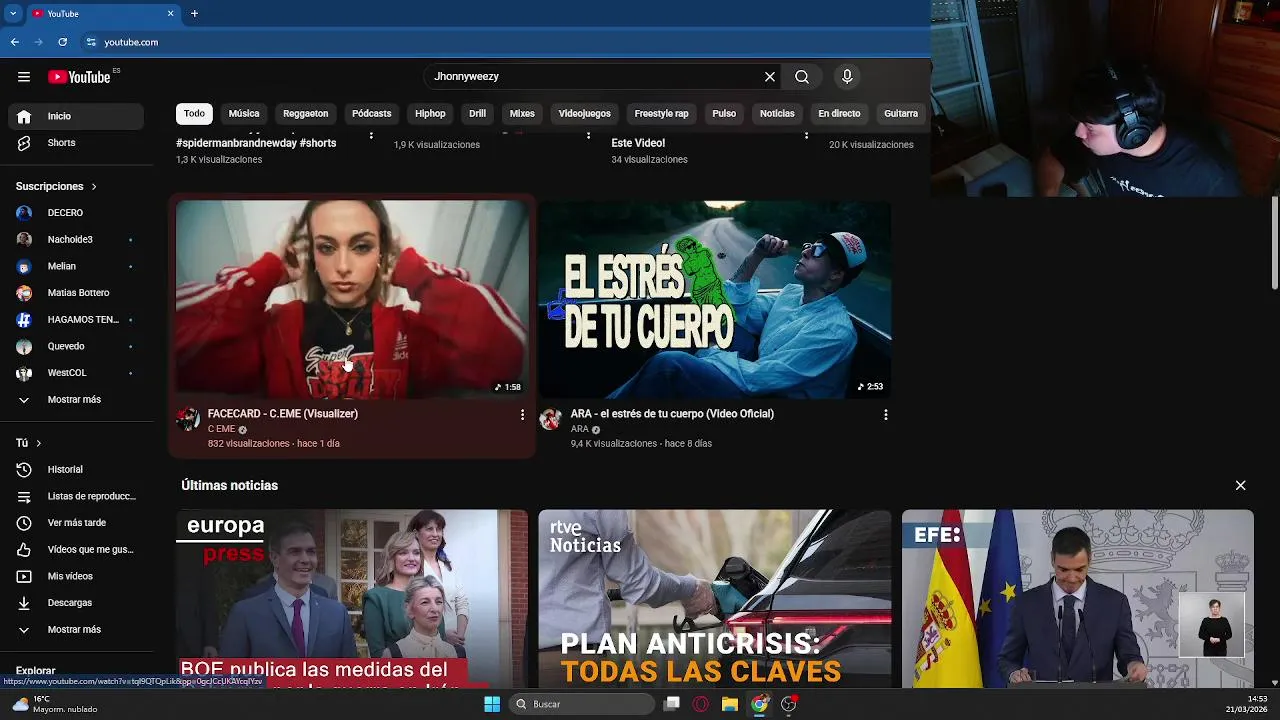This screenshot has width=1280, height=720.
Task: Click the YouTube search input field
Action: coord(594,77)
